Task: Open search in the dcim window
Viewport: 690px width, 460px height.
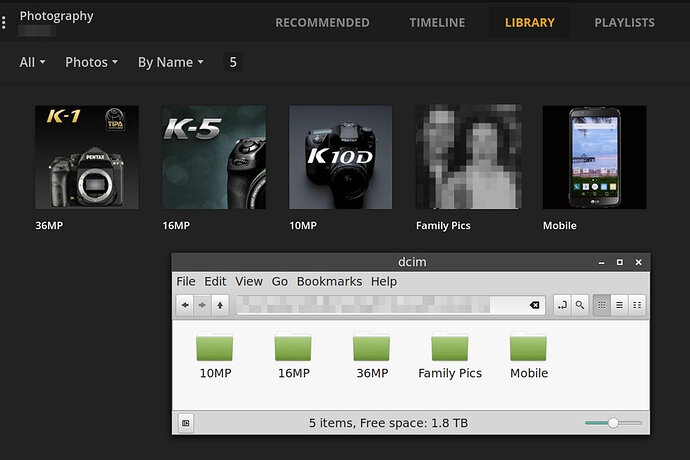Action: click(580, 305)
